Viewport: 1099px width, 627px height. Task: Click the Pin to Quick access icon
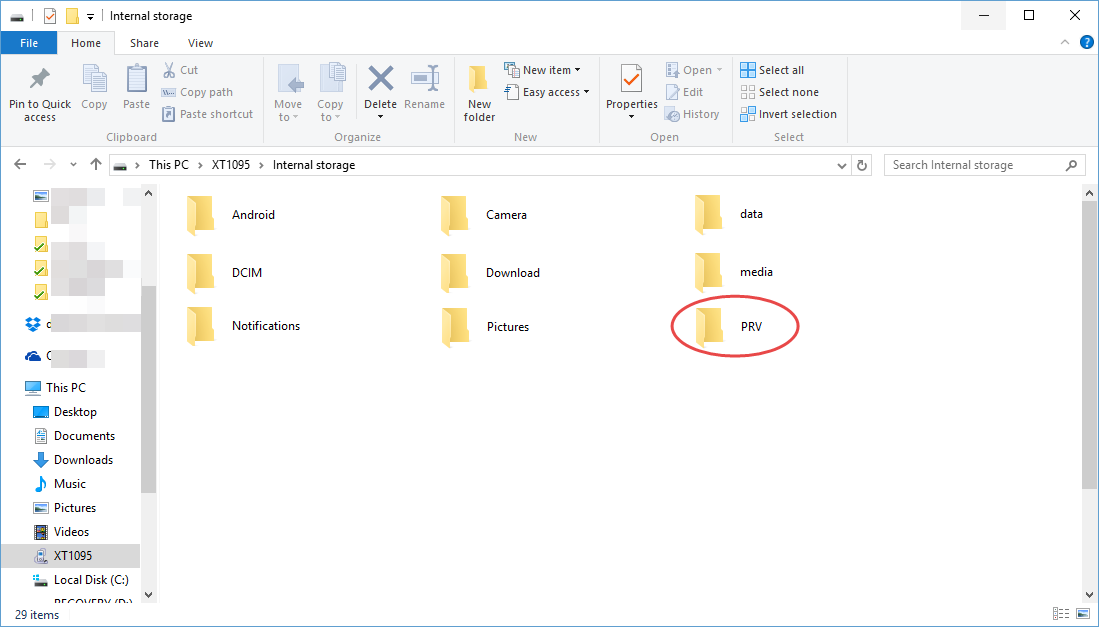(40, 80)
